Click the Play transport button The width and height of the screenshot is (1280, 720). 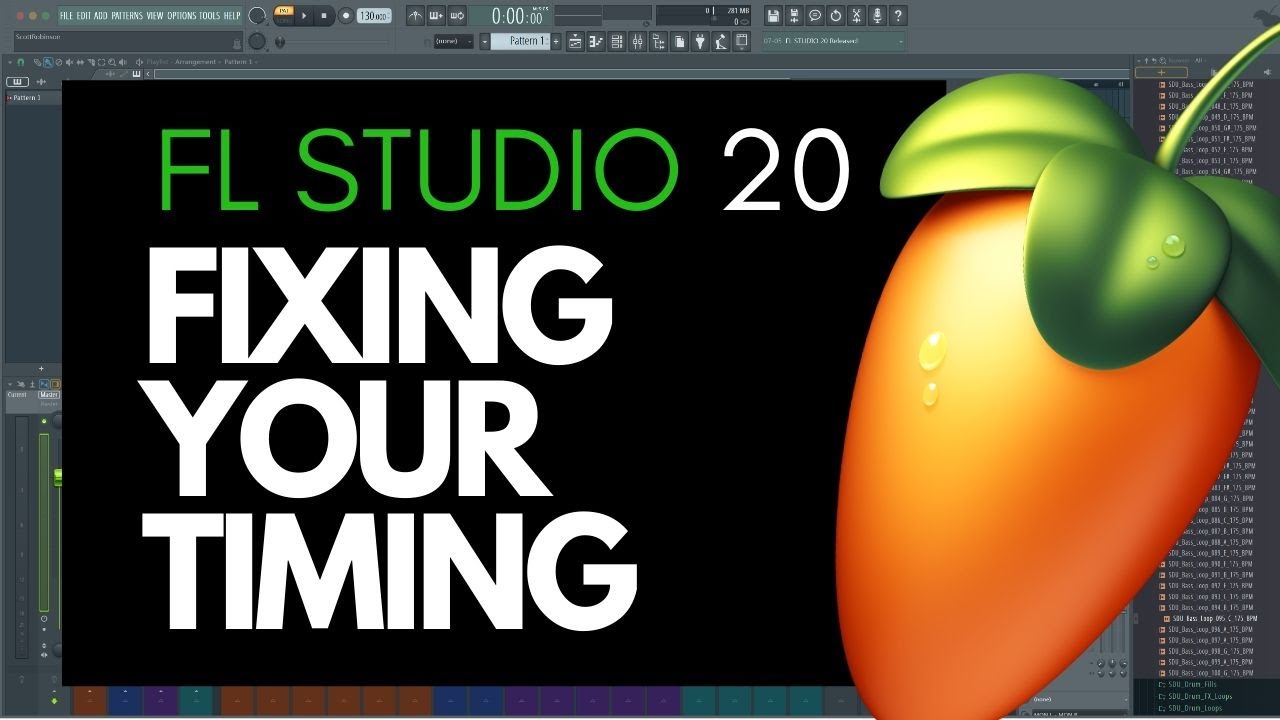tap(304, 16)
